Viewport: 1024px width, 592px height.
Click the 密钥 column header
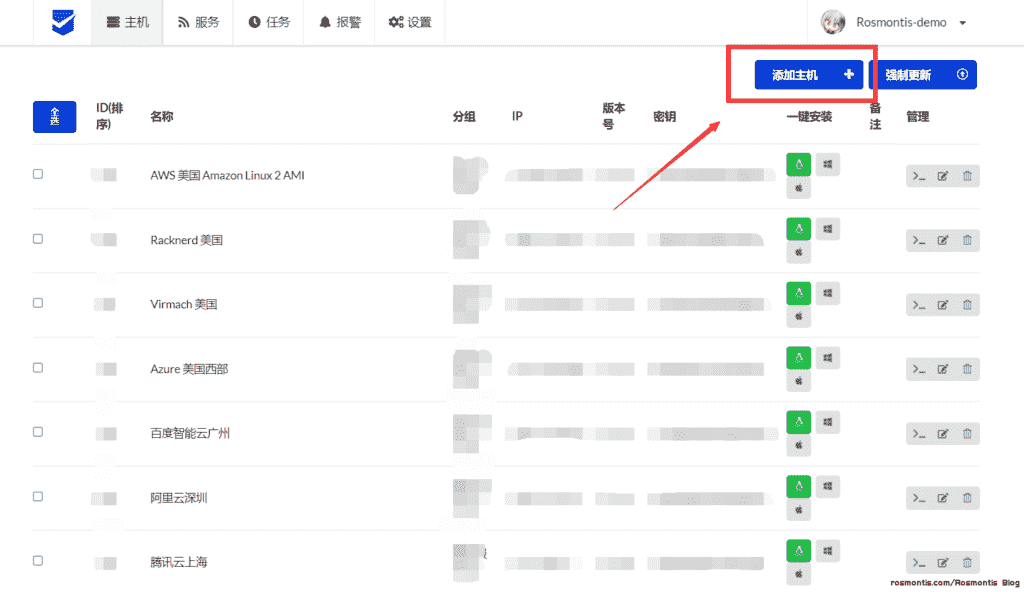pyautogui.click(x=664, y=116)
